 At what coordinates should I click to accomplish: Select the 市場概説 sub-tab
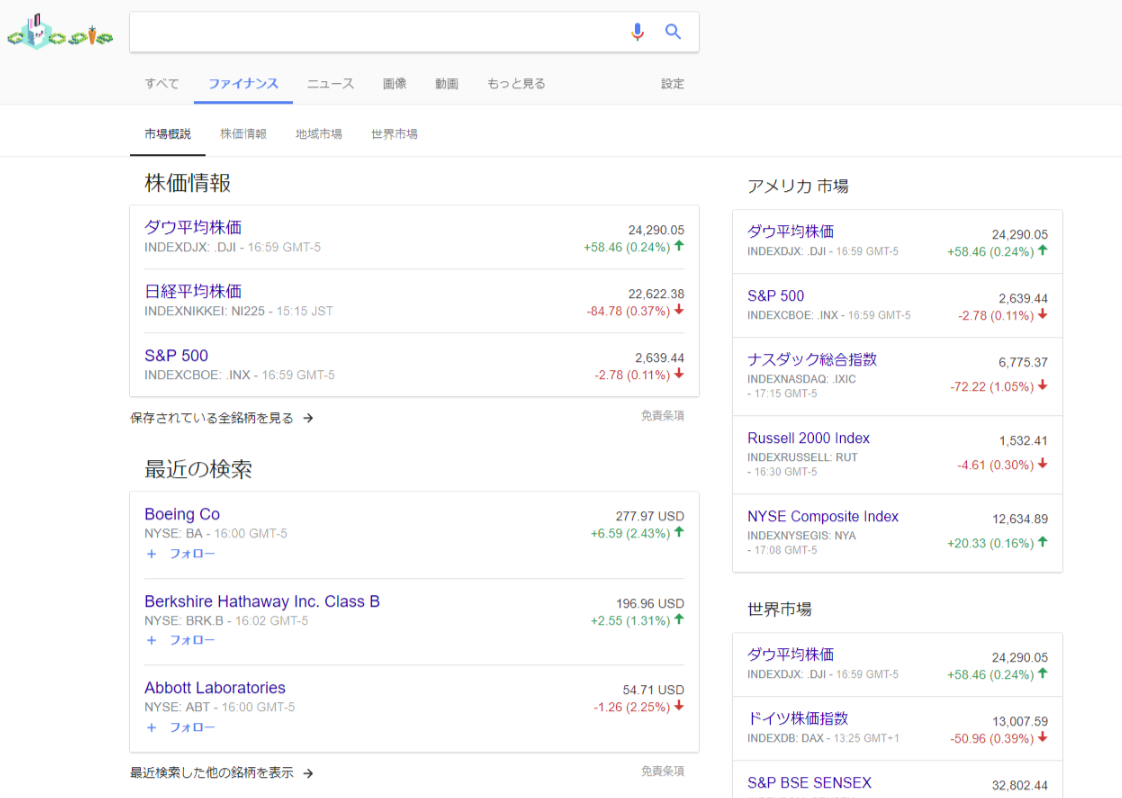coord(167,134)
